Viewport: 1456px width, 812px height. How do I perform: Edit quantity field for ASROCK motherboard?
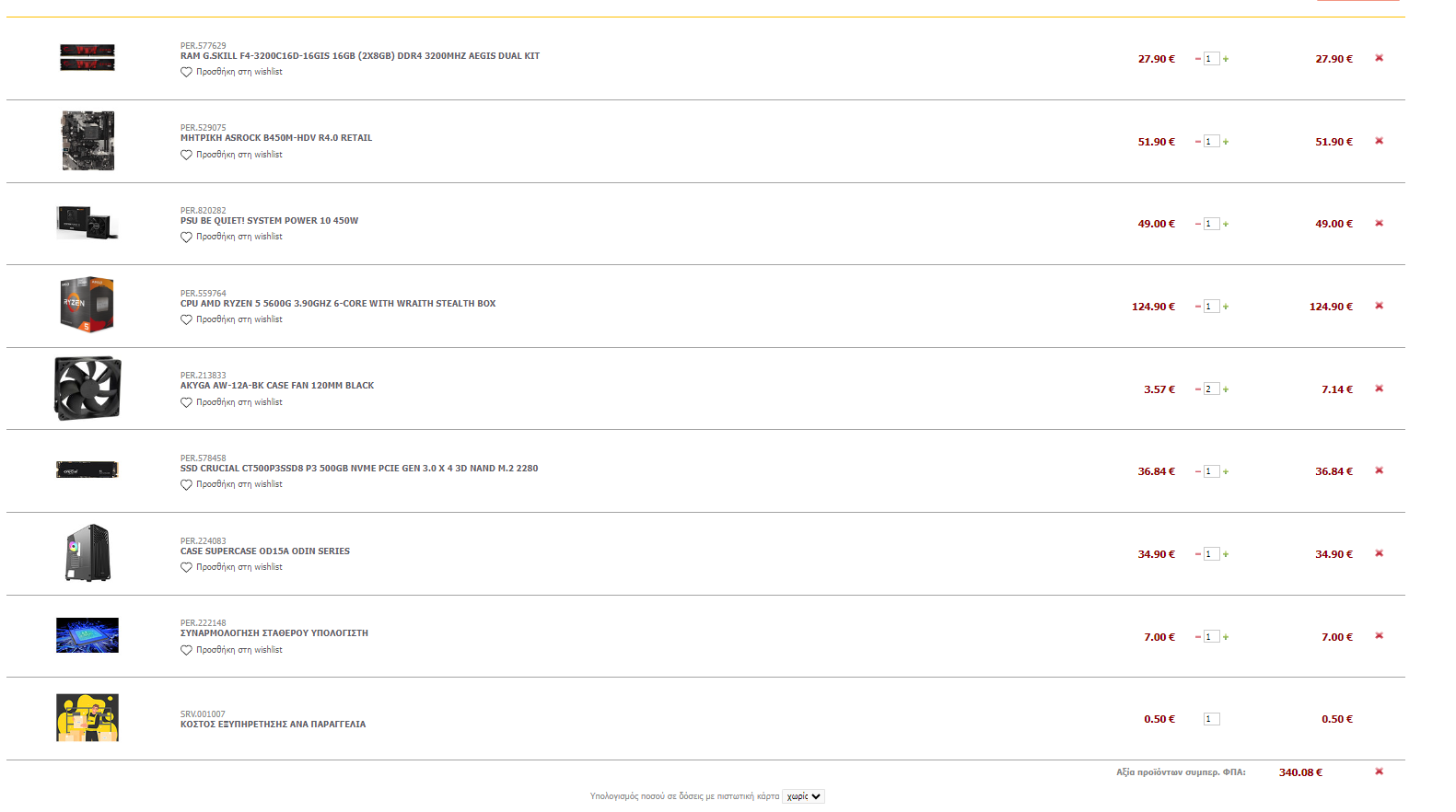pyautogui.click(x=1211, y=142)
